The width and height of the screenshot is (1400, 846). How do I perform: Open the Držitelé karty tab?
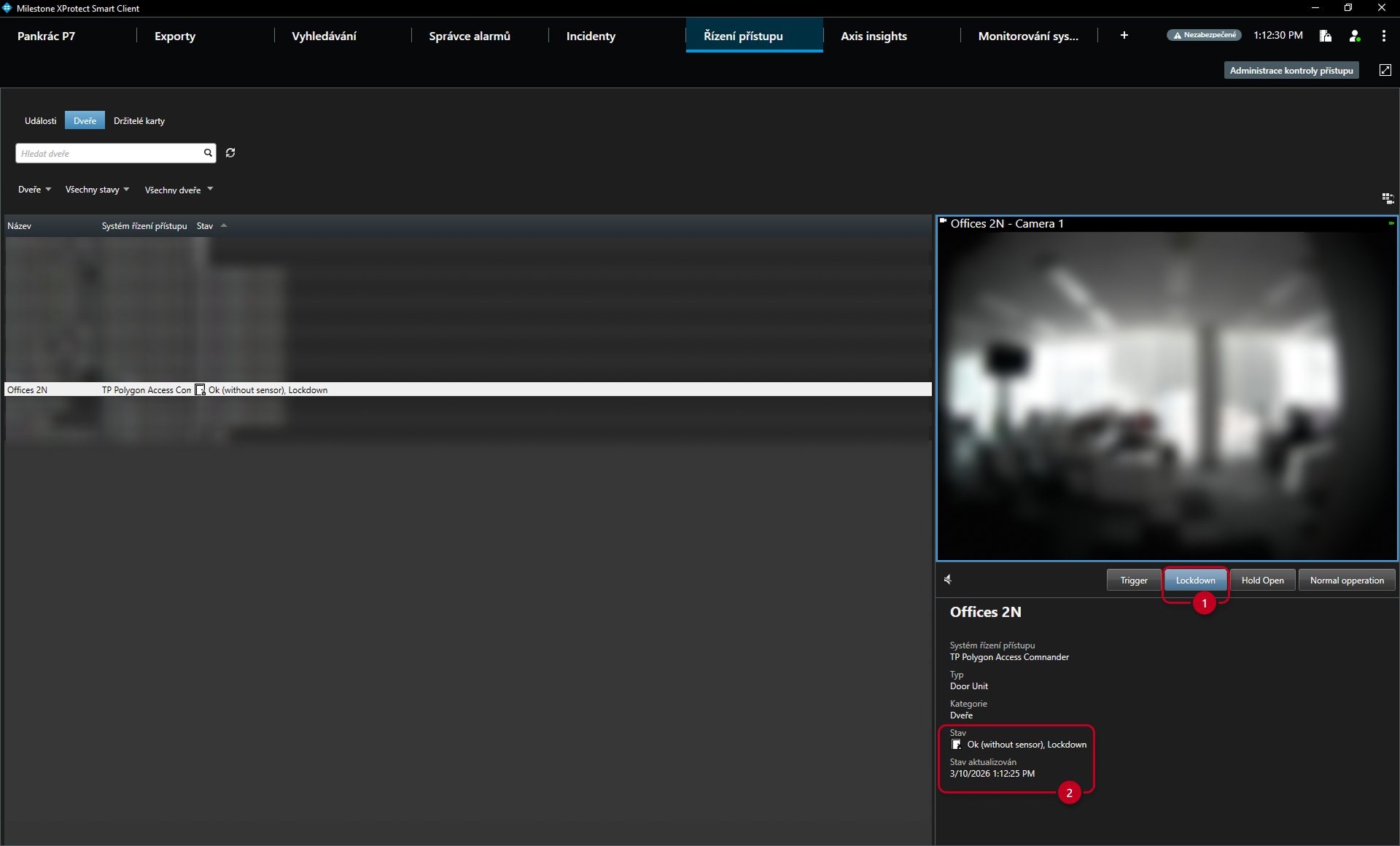pyautogui.click(x=139, y=121)
